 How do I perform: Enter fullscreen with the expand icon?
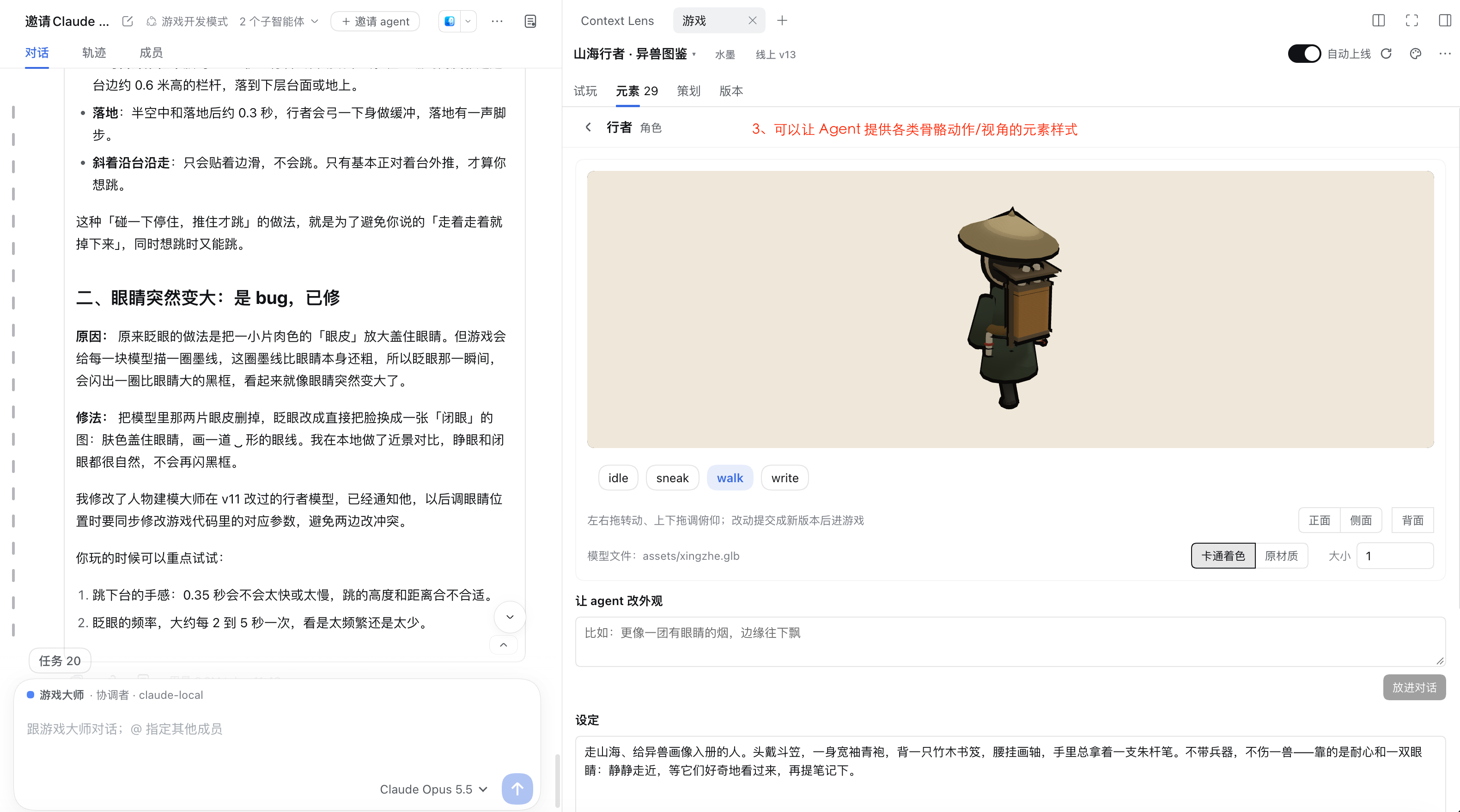[x=1412, y=20]
